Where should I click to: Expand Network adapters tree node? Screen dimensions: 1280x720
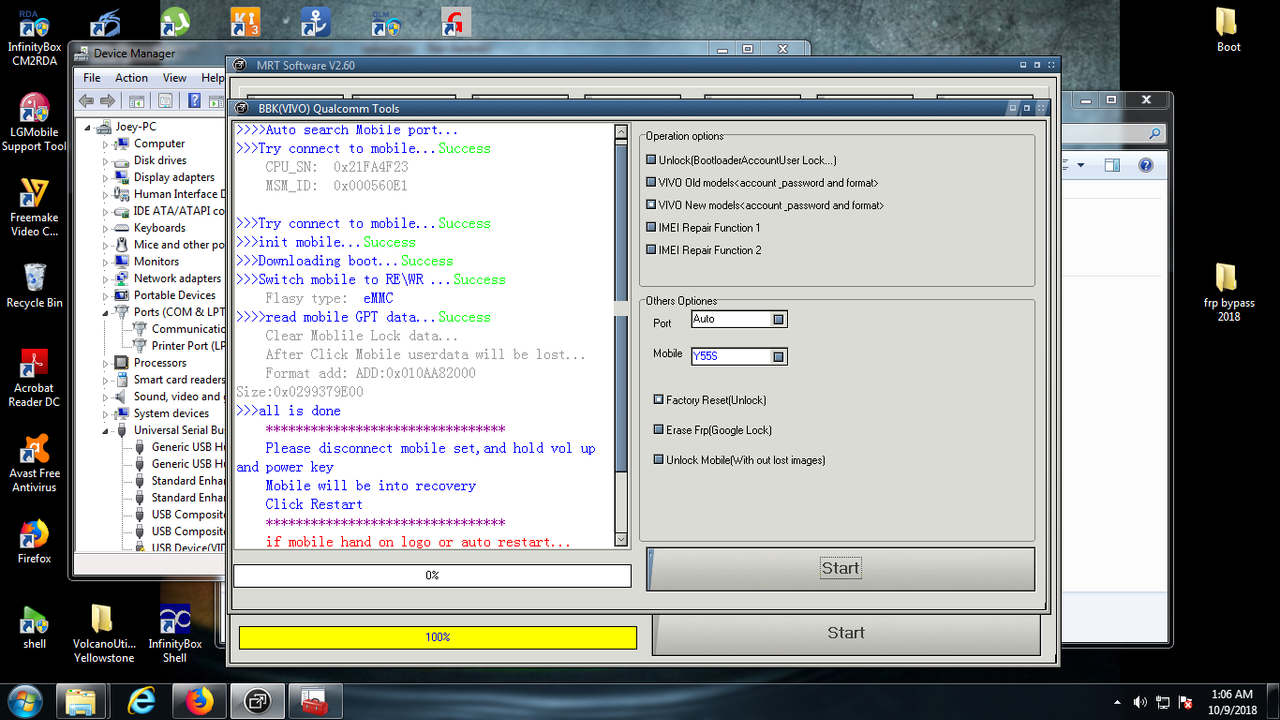[105, 279]
